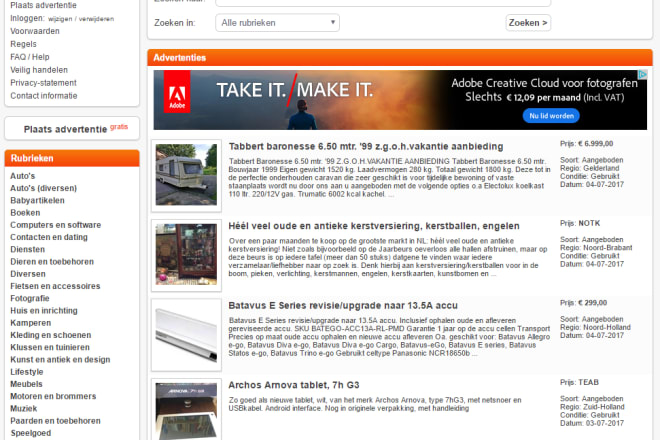Select Contacten en dating category
The width and height of the screenshot is (660, 440).
[x=49, y=237]
